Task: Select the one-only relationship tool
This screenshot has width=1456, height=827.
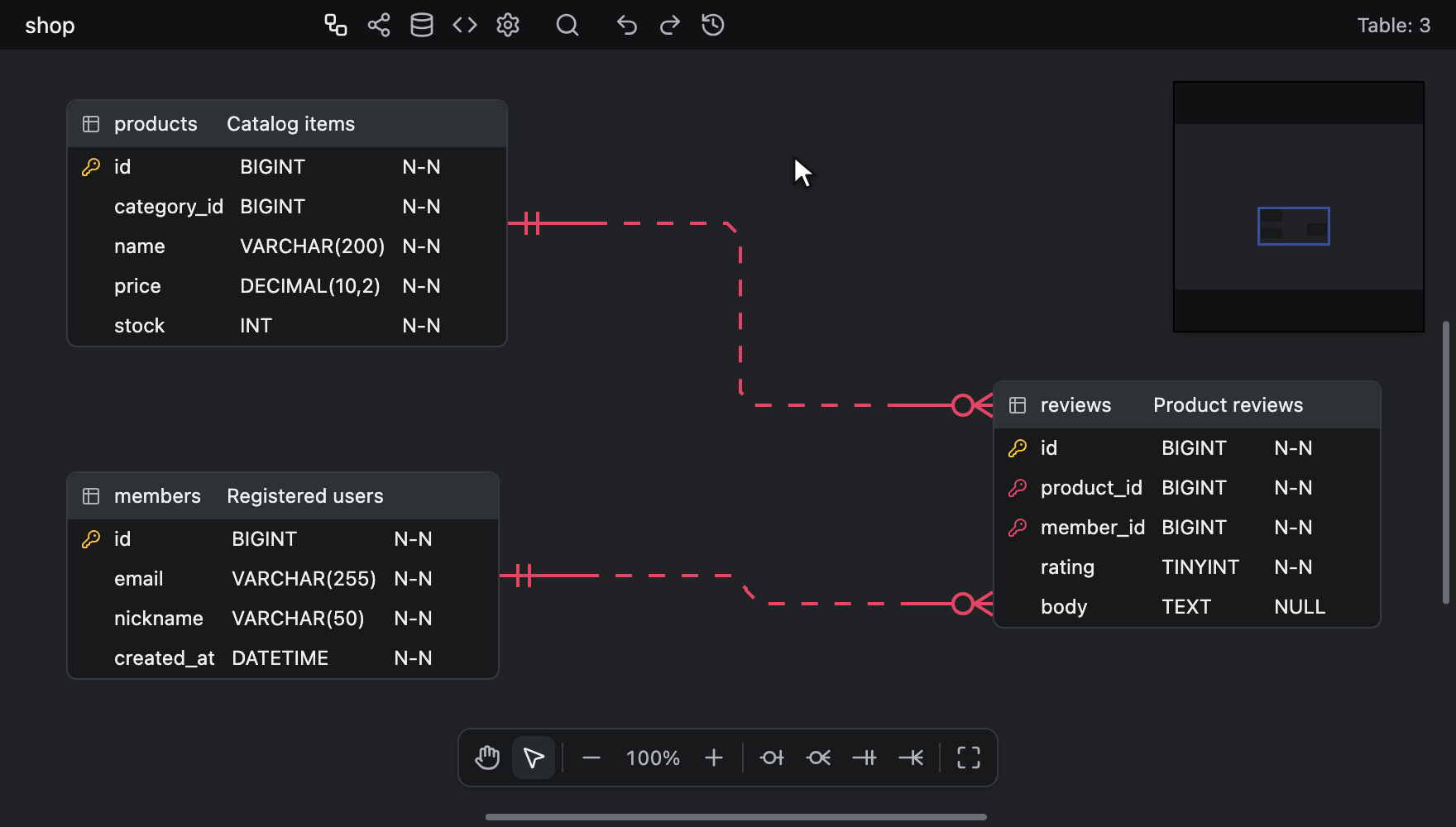Action: (x=864, y=758)
